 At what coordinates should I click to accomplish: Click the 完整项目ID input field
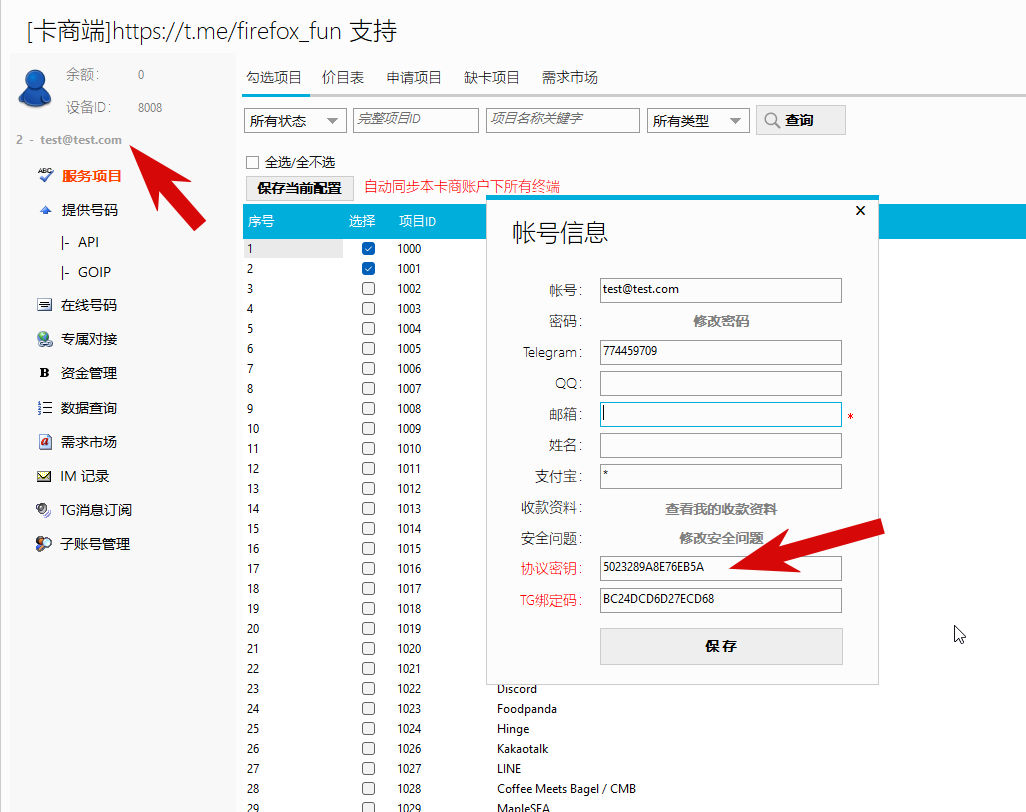(x=416, y=120)
